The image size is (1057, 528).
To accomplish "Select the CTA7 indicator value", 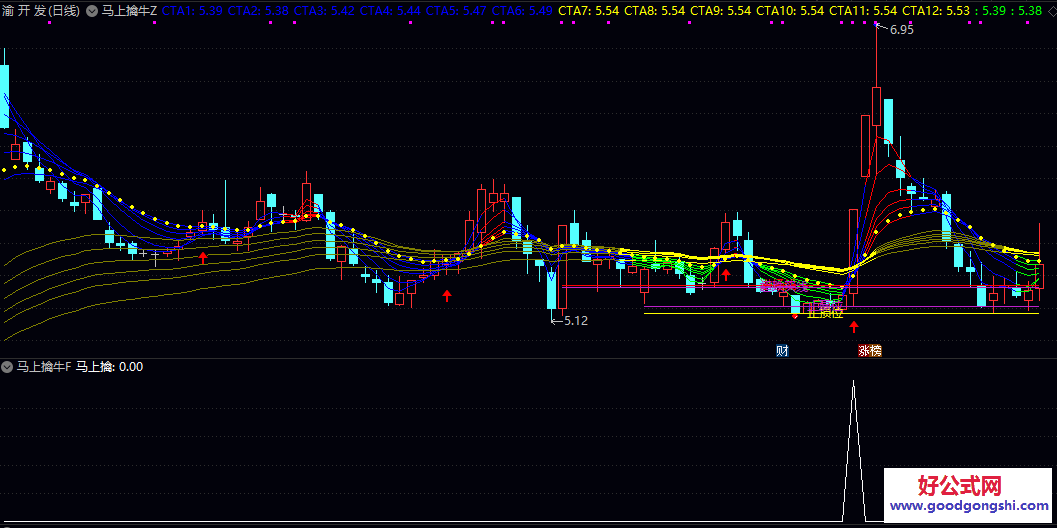I will [590, 11].
